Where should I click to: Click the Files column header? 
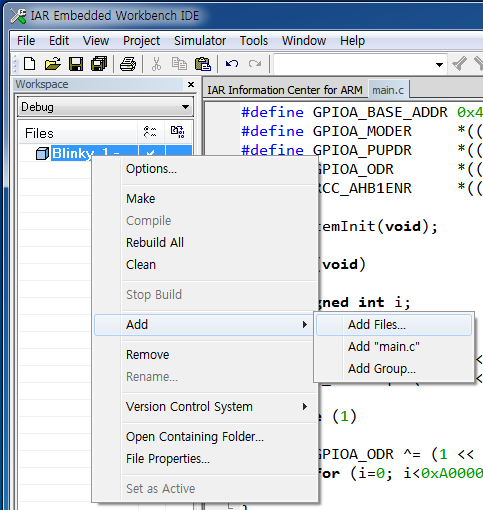coord(78,133)
